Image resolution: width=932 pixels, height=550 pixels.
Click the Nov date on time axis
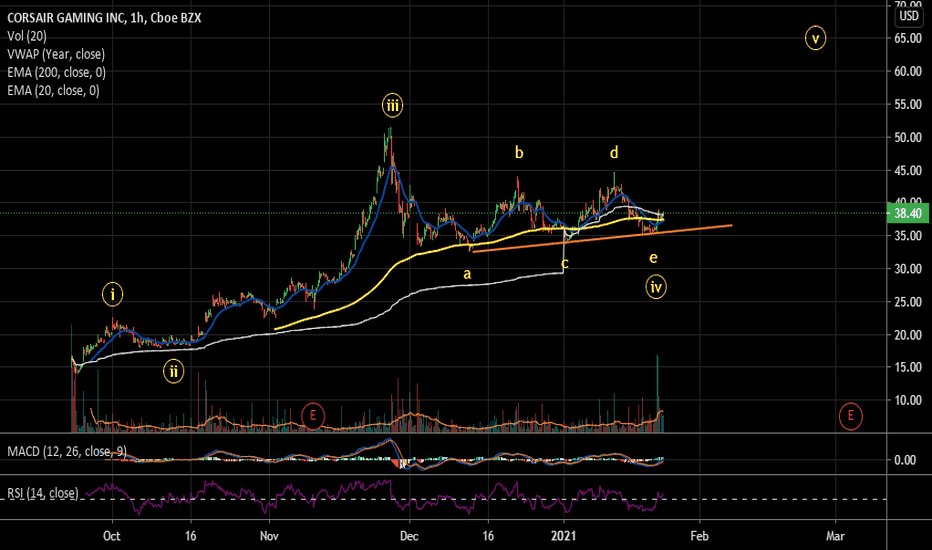tap(269, 536)
